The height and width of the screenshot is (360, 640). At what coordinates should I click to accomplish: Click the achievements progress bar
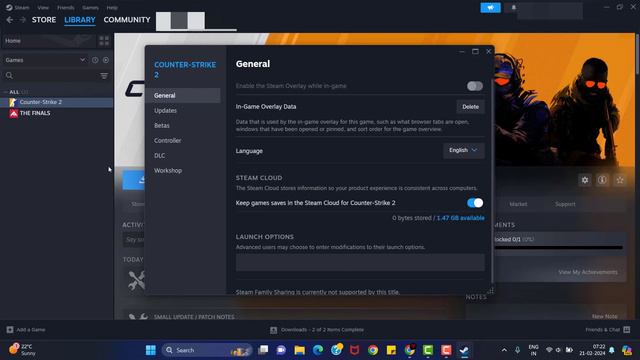click(558, 247)
